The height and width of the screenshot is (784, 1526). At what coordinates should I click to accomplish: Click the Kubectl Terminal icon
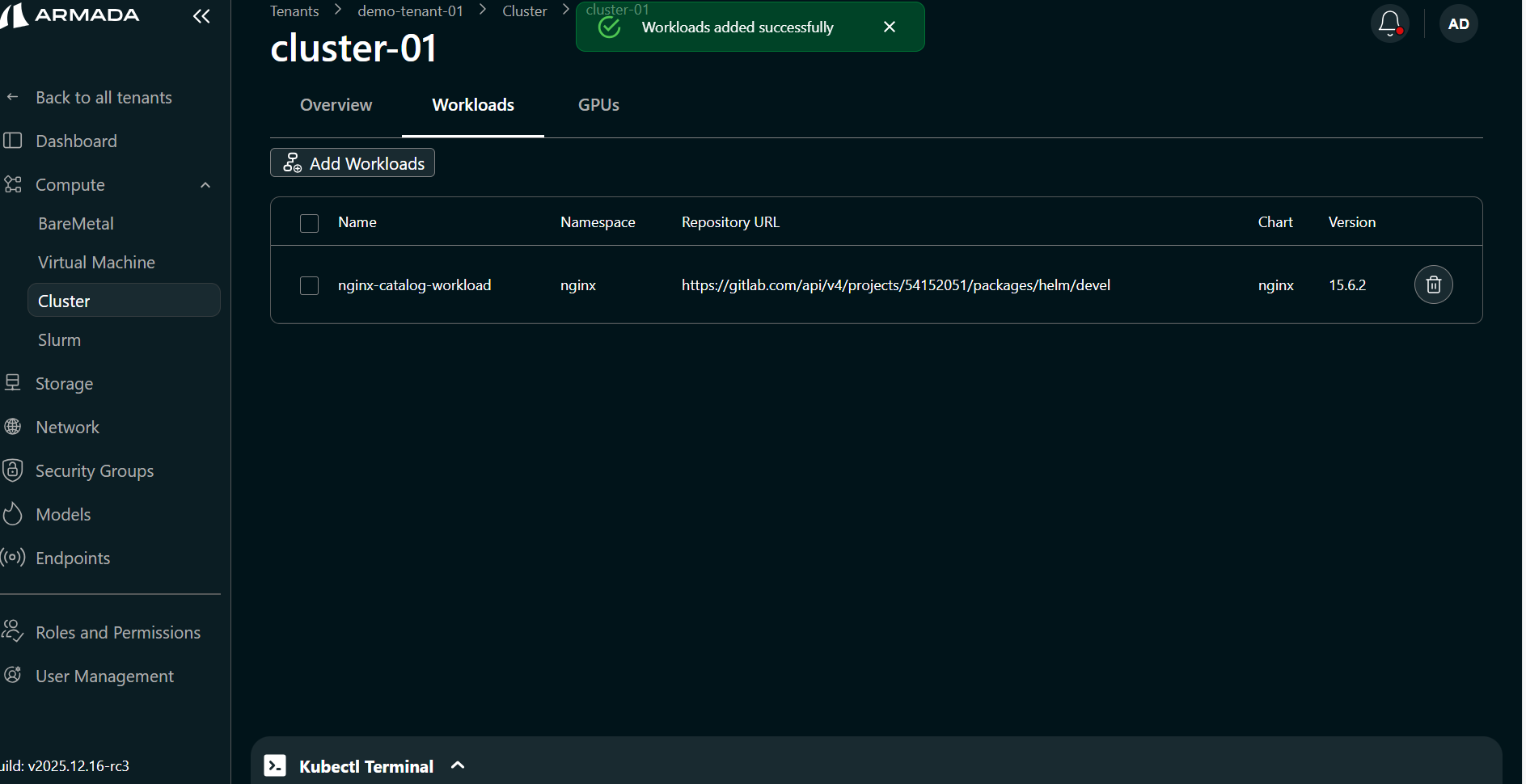tap(276, 765)
